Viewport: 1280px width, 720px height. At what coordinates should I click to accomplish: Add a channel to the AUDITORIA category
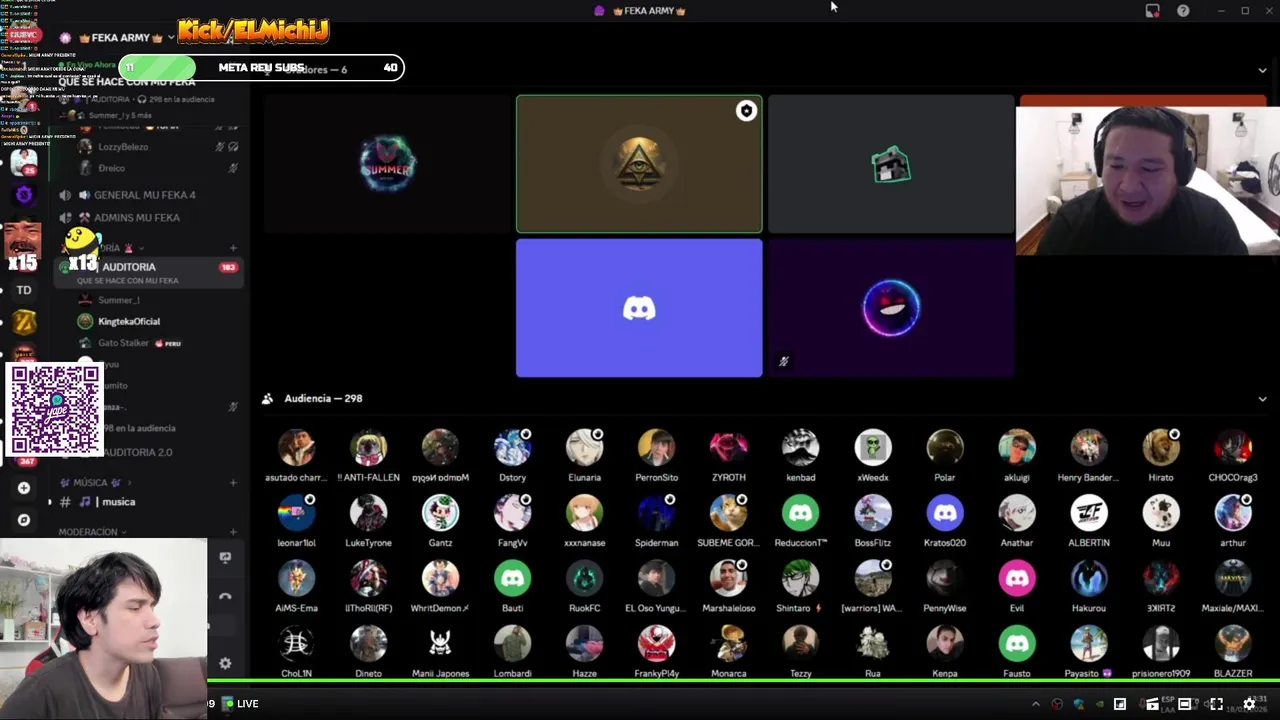point(233,248)
